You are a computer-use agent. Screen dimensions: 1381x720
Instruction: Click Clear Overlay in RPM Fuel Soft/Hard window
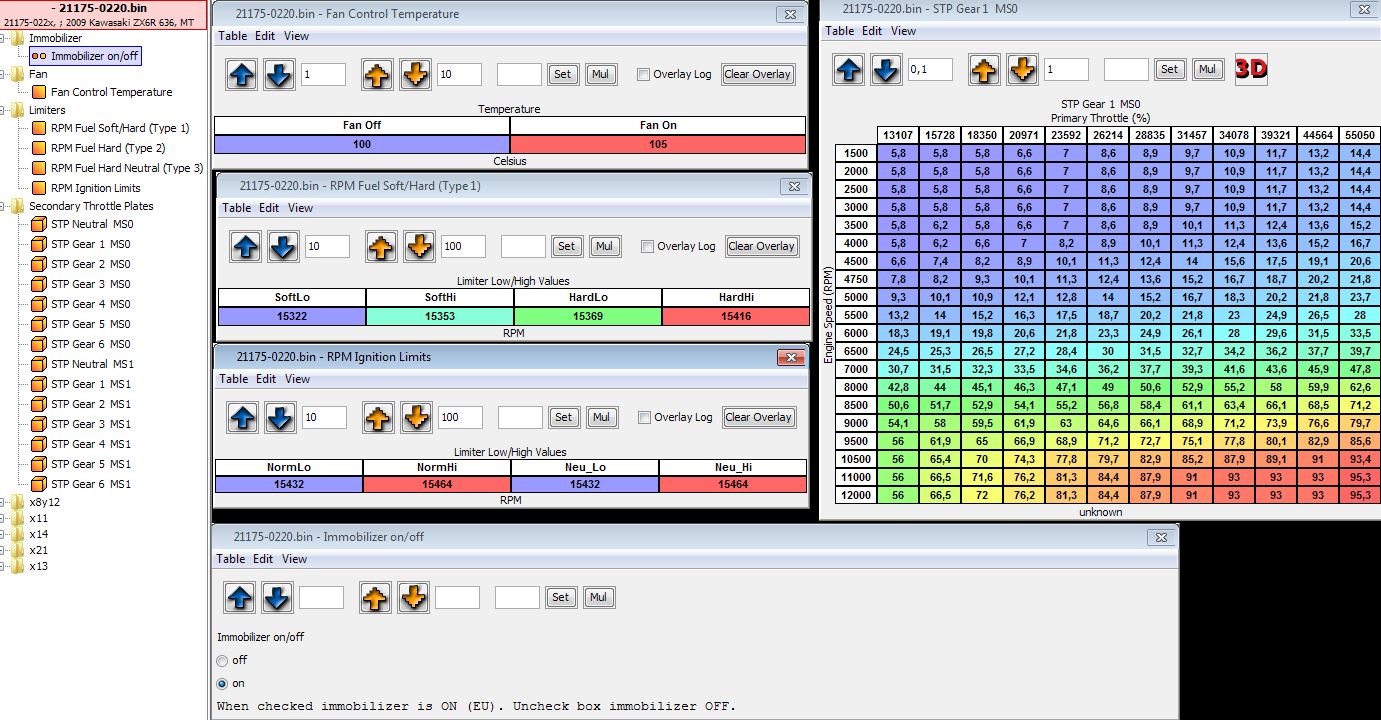pos(761,246)
